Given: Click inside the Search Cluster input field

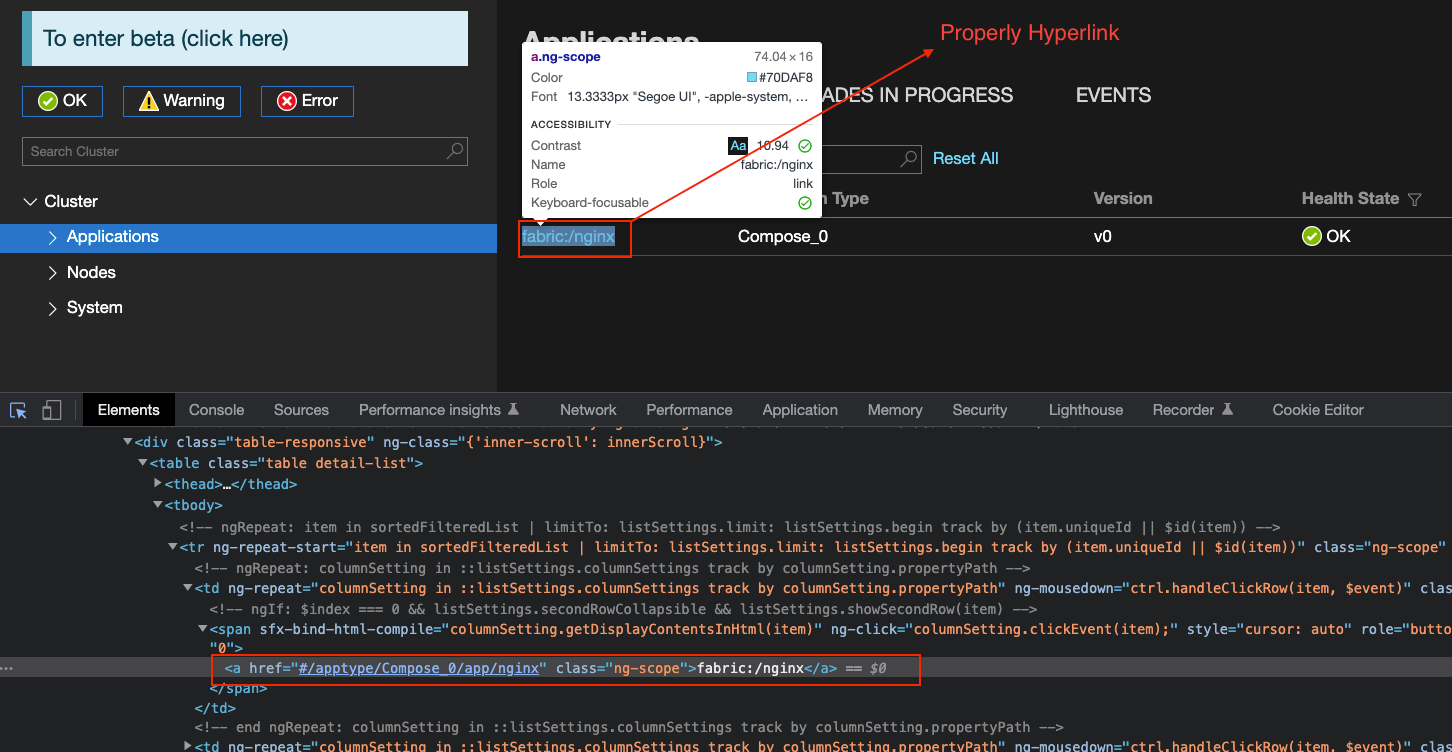Looking at the screenshot, I should 200,151.
